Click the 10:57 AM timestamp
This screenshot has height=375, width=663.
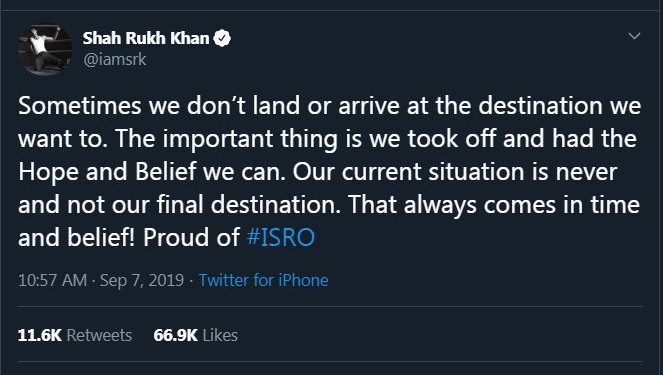tap(52, 280)
